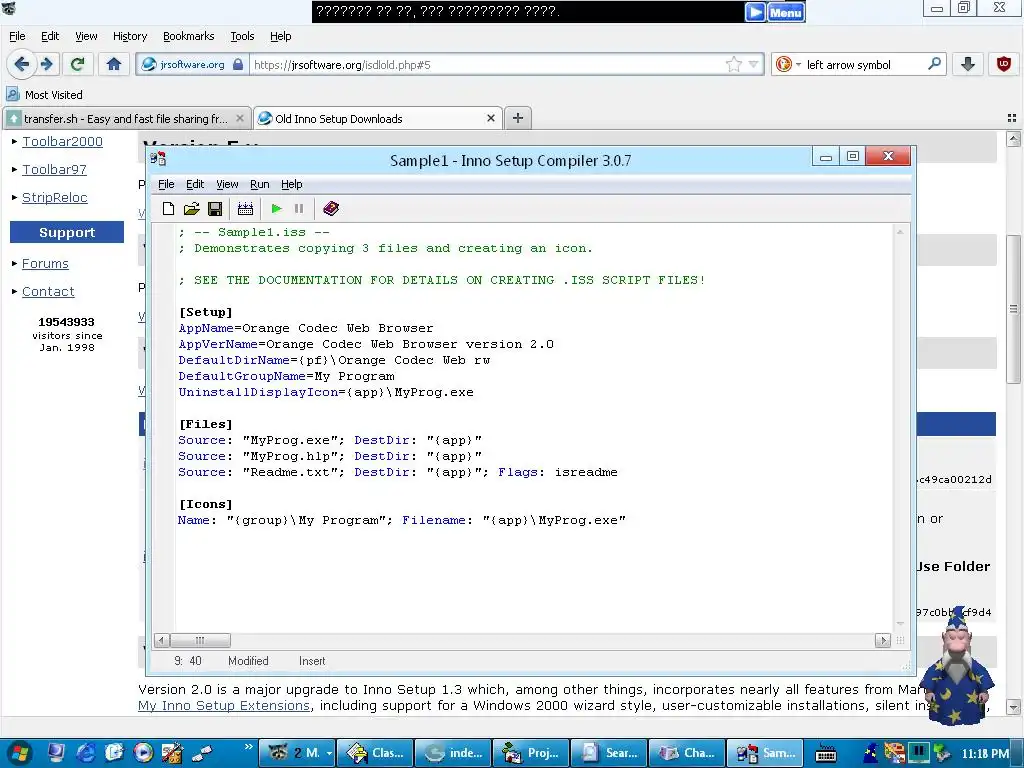This screenshot has width=1024, height=768.
Task: Click the taskbar clock showing 11:18 PM
Action: coord(985,754)
